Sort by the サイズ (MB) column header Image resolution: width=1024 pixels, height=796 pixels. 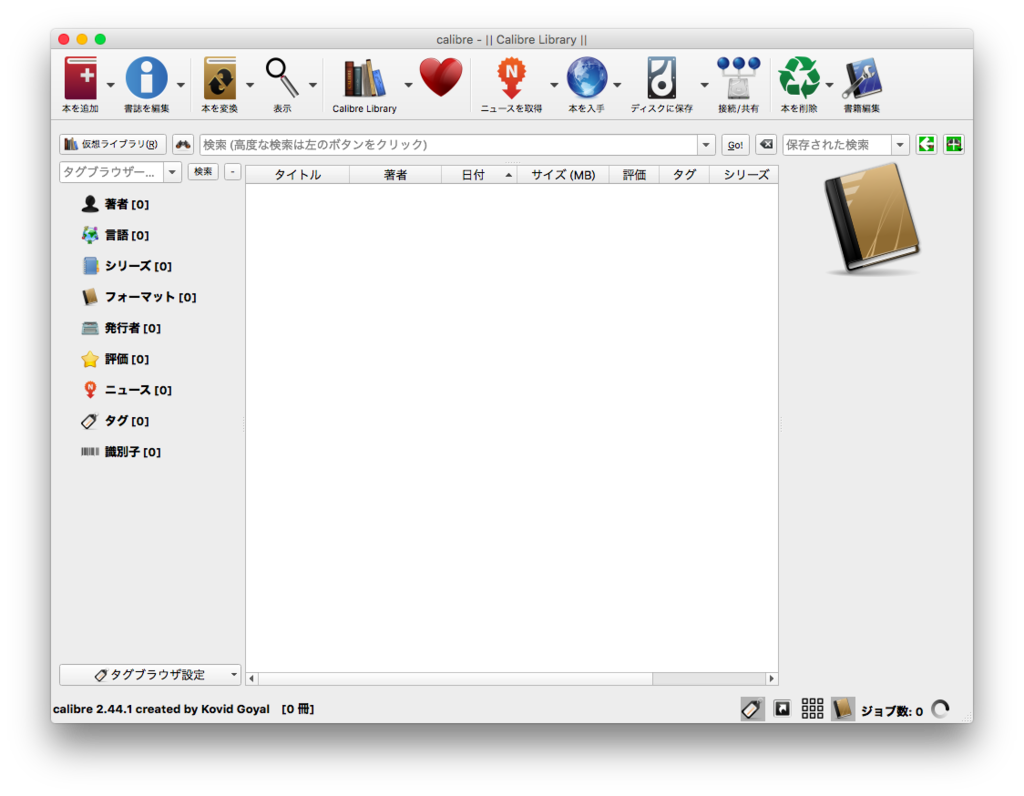[x=563, y=174]
